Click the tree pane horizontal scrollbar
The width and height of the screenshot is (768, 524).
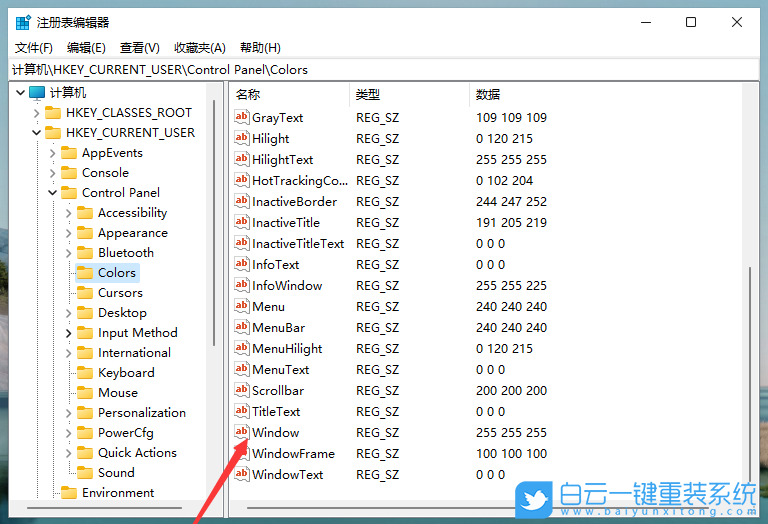click(x=104, y=508)
